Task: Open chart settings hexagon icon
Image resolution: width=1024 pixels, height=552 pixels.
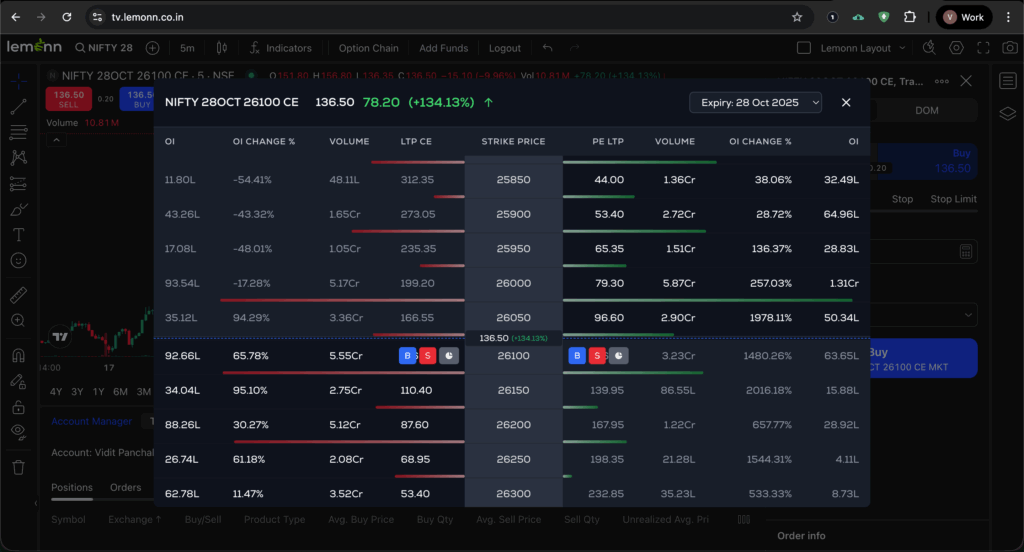Action: 956,48
